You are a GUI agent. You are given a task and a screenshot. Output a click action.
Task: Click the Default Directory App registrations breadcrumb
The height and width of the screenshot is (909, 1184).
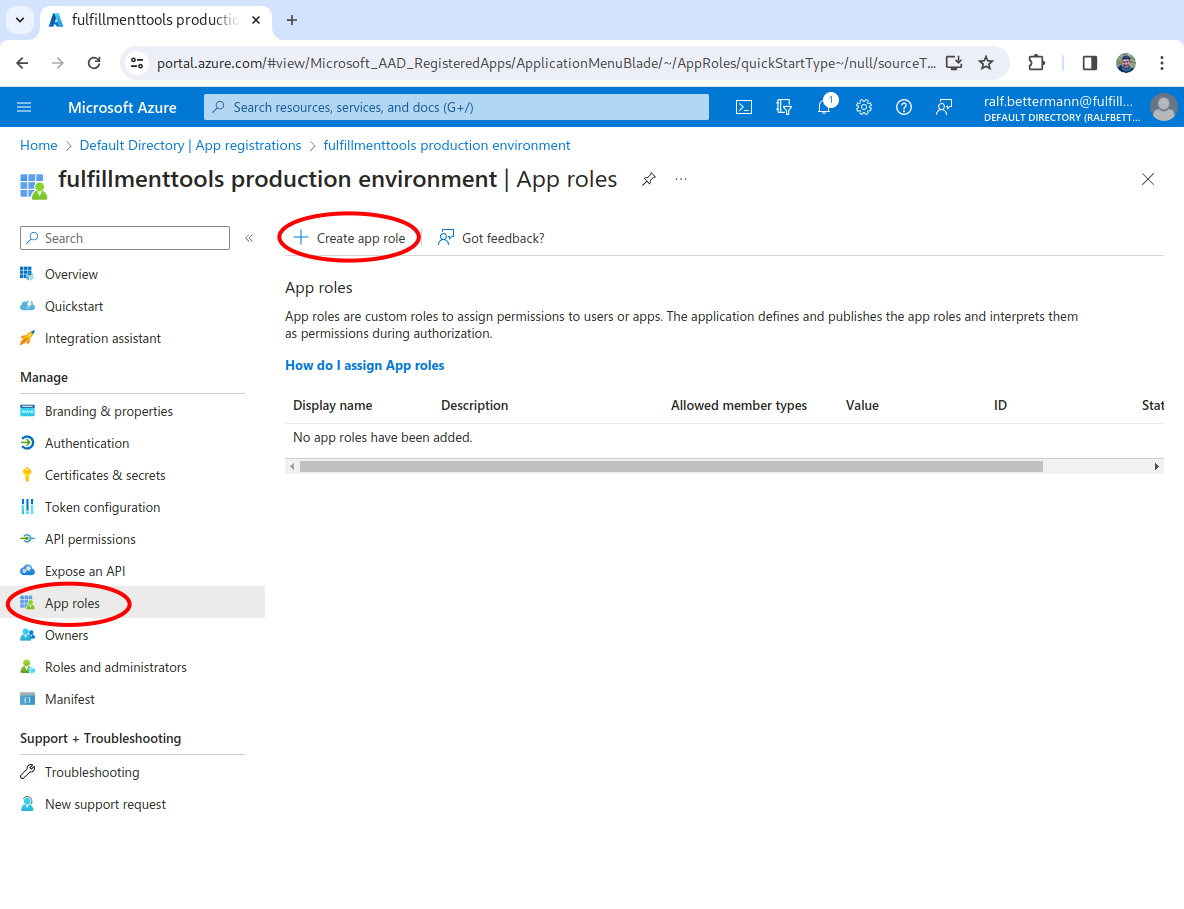(x=190, y=145)
